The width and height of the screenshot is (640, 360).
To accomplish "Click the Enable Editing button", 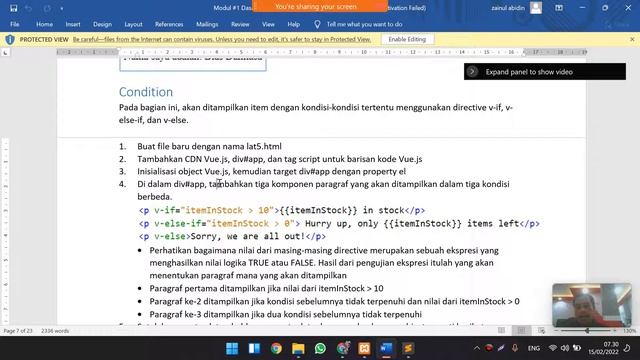I will click(407, 39).
